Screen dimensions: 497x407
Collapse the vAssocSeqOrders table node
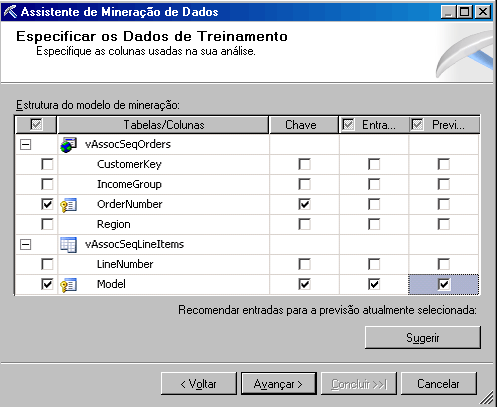(26, 145)
